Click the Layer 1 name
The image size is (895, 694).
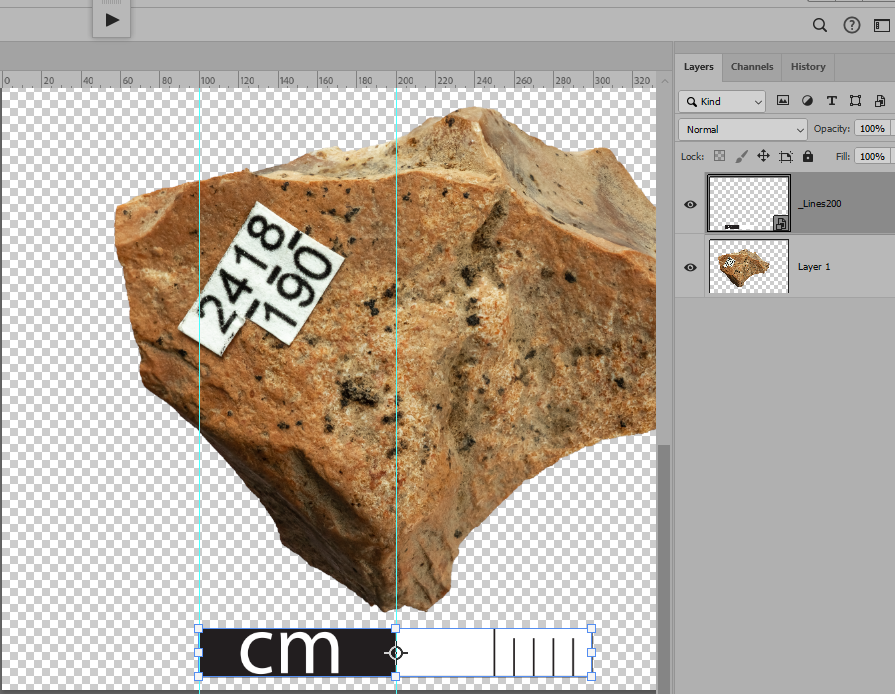(814, 267)
